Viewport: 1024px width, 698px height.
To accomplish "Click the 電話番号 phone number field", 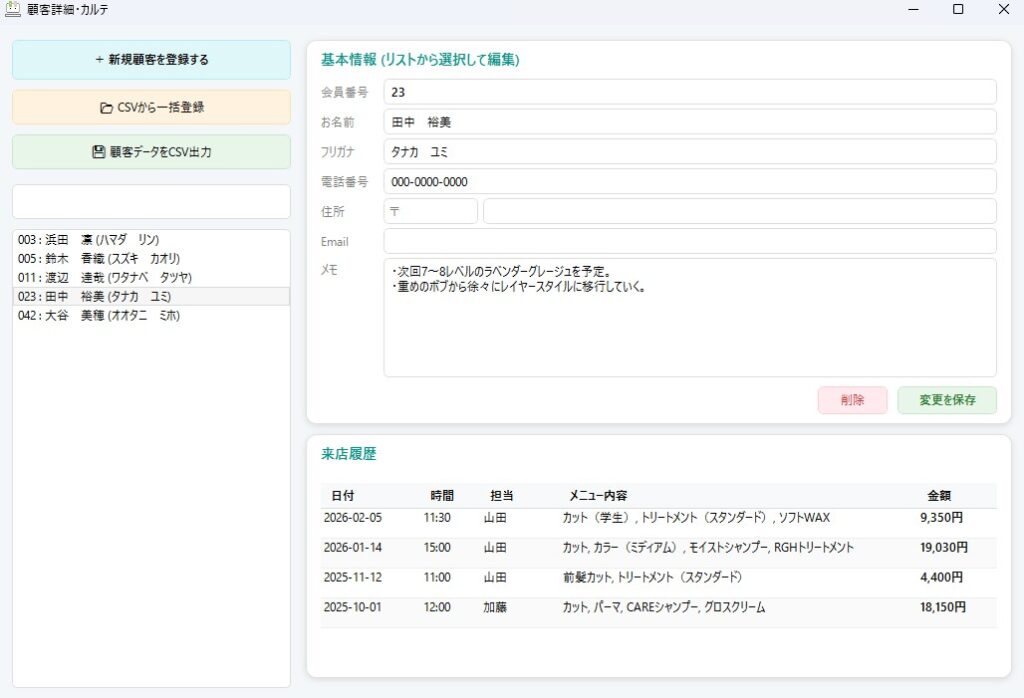I will 690,181.
